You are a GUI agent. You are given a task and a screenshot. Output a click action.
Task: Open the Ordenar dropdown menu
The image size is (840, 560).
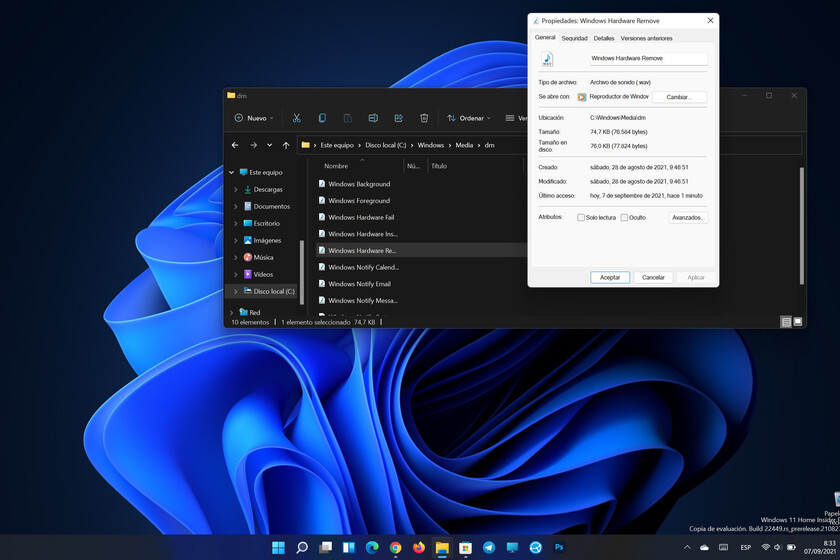click(x=469, y=118)
